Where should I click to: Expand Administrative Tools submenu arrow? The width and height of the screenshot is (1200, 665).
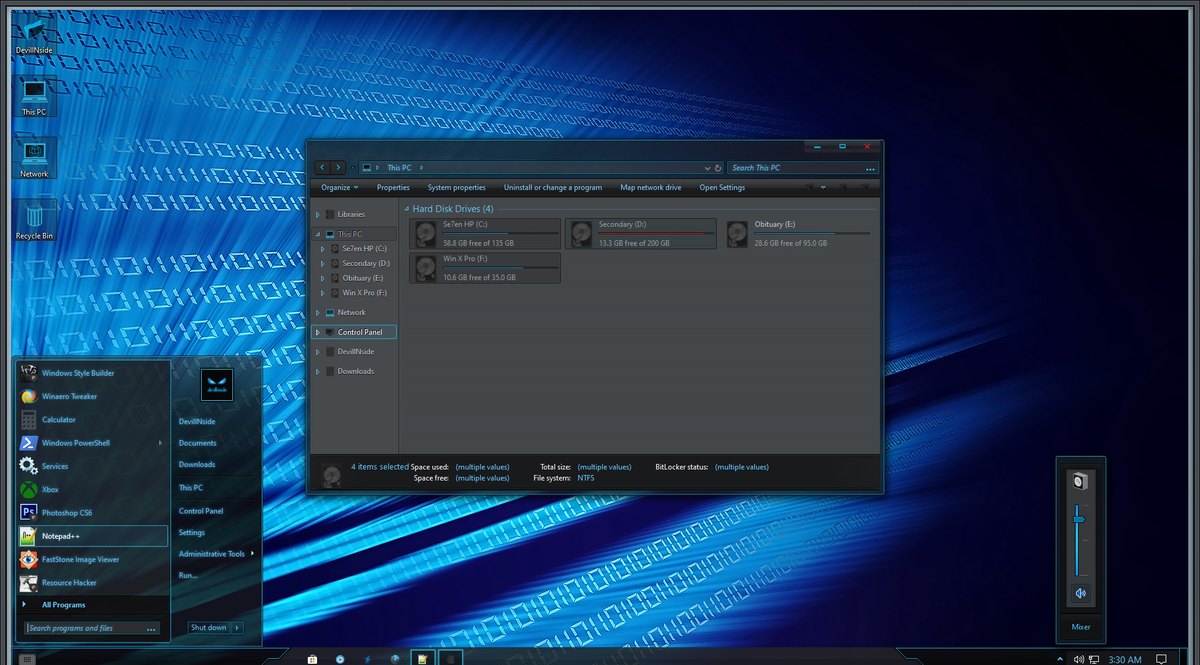pos(252,553)
